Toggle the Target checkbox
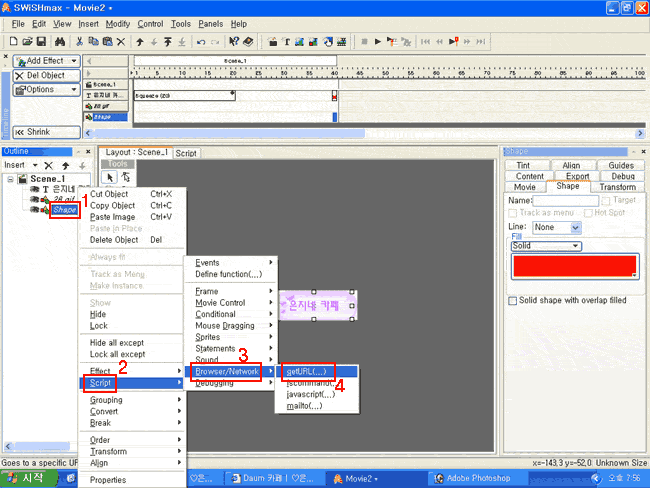Image resolution: width=650 pixels, height=488 pixels. 606,201
